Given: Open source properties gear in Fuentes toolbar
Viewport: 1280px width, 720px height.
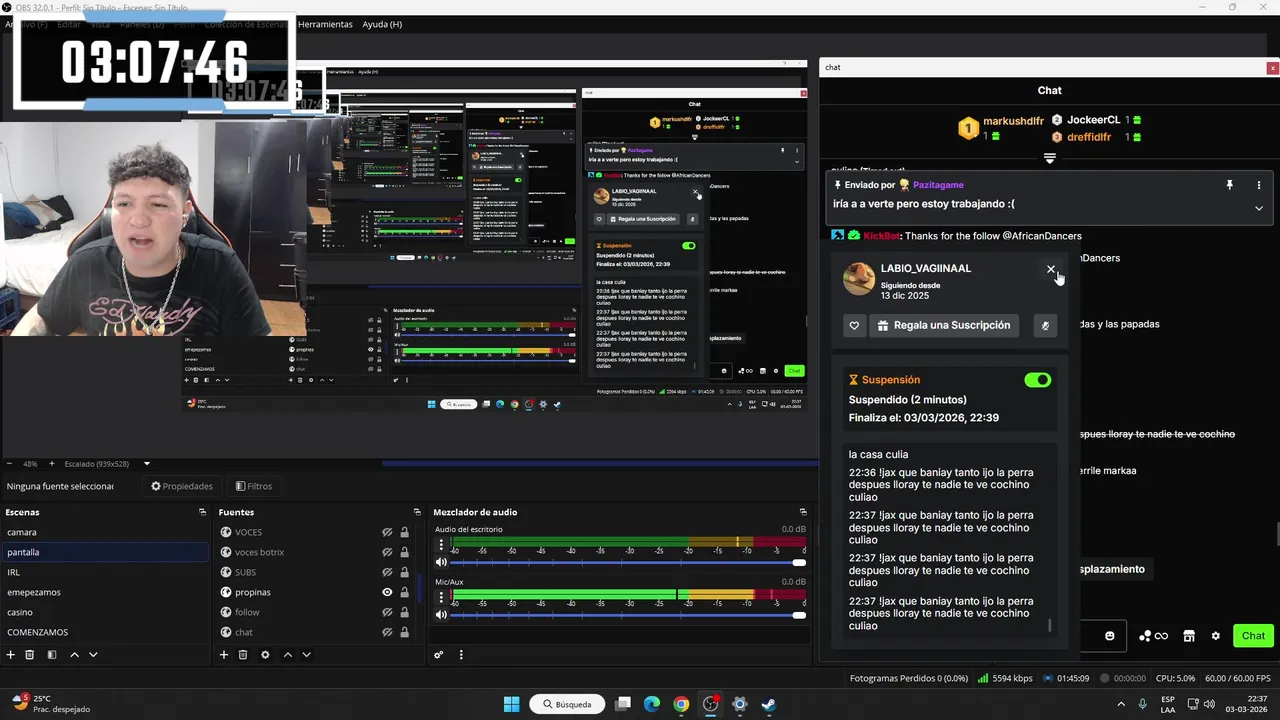Looking at the screenshot, I should (265, 655).
